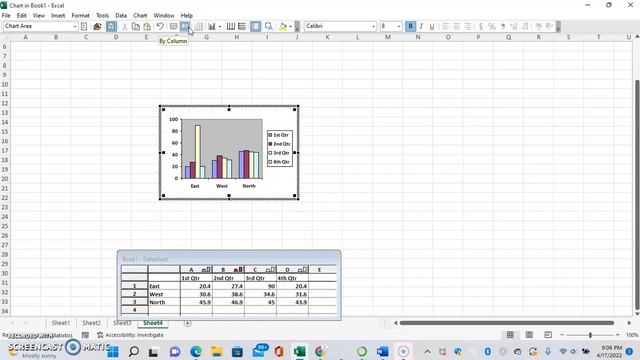The image size is (640, 360).
Task: Switch to Page Layout view icon
Action: tap(529, 335)
